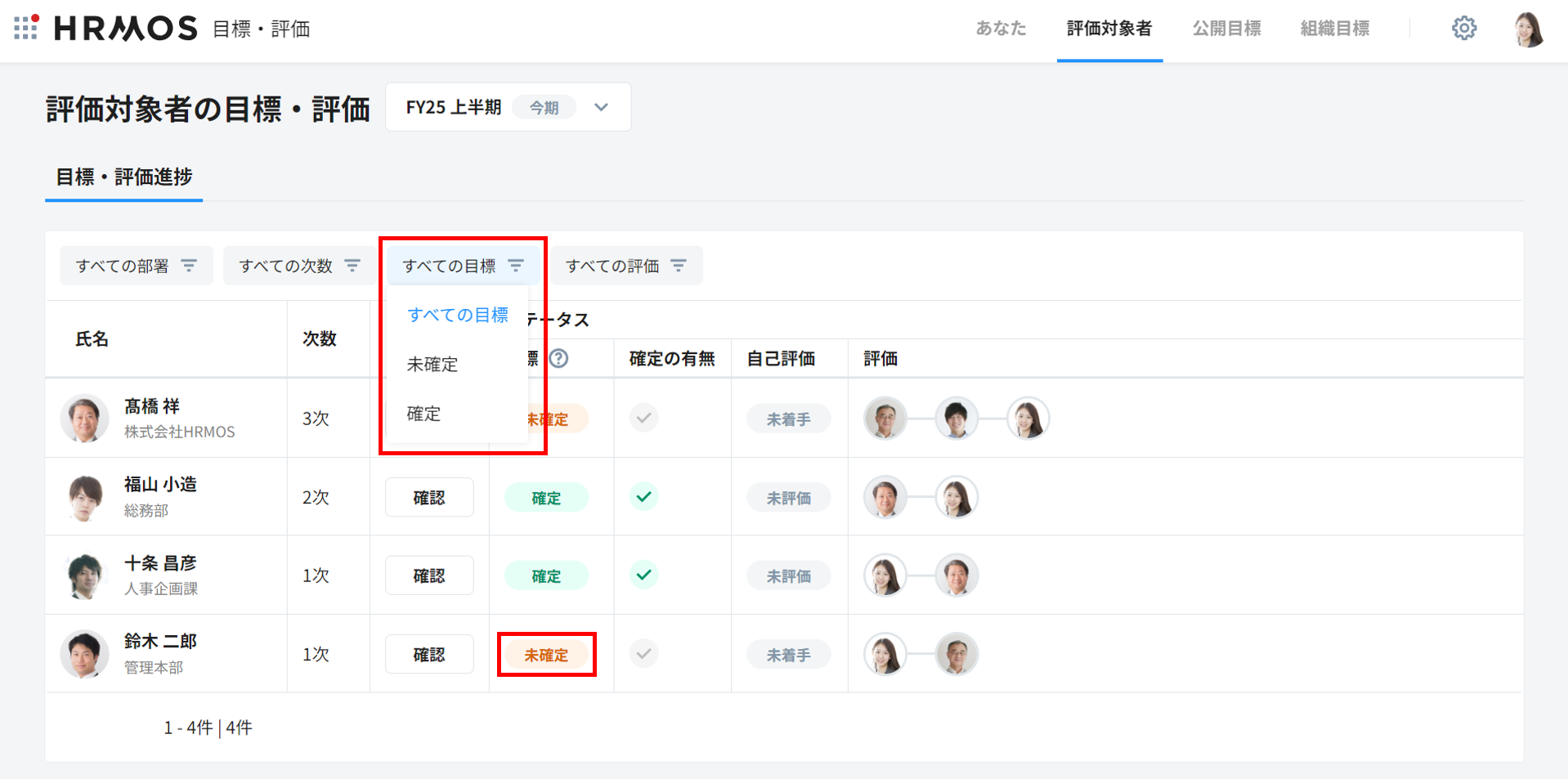Click 確認 button for 鈴木 二郎
The height and width of the screenshot is (779, 1568).
click(x=429, y=655)
